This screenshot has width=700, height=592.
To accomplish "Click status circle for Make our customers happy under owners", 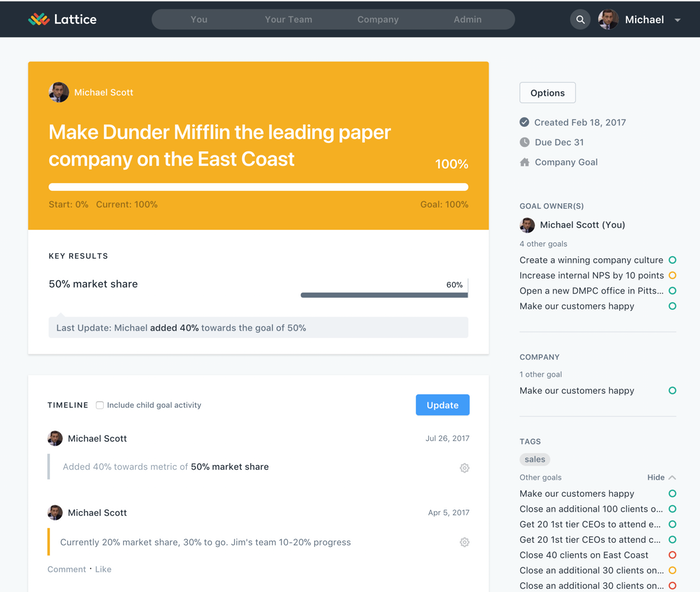I will 672,306.
